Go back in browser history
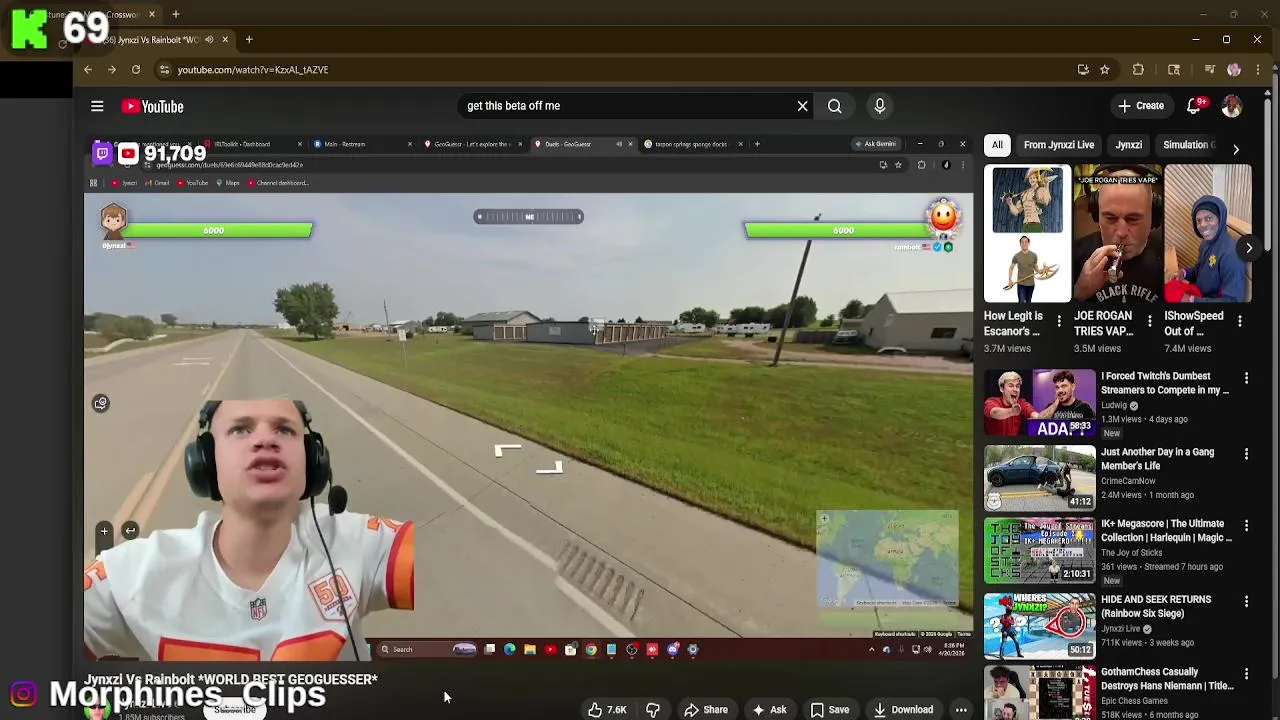This screenshot has width=1280, height=720. tap(88, 70)
